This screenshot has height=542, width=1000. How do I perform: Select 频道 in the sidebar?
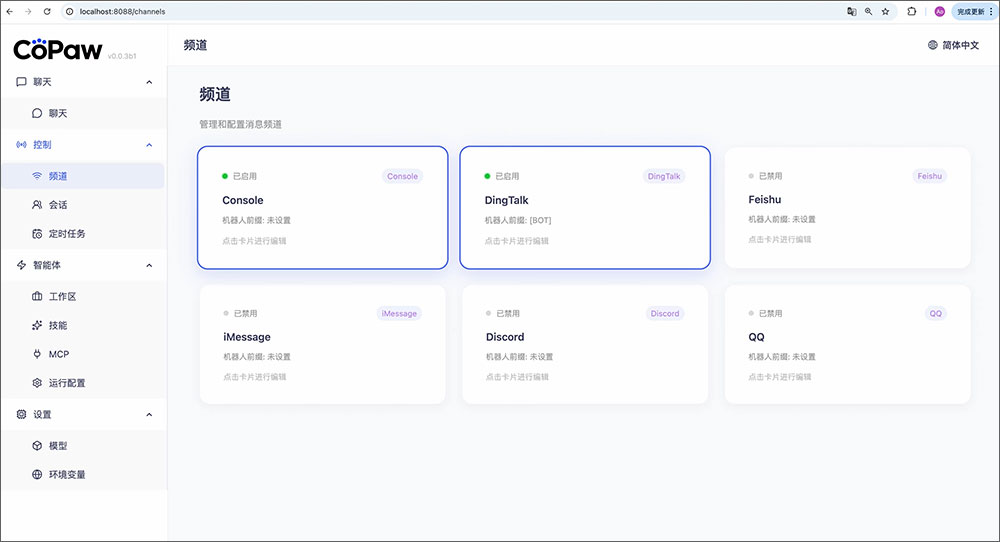point(83,176)
